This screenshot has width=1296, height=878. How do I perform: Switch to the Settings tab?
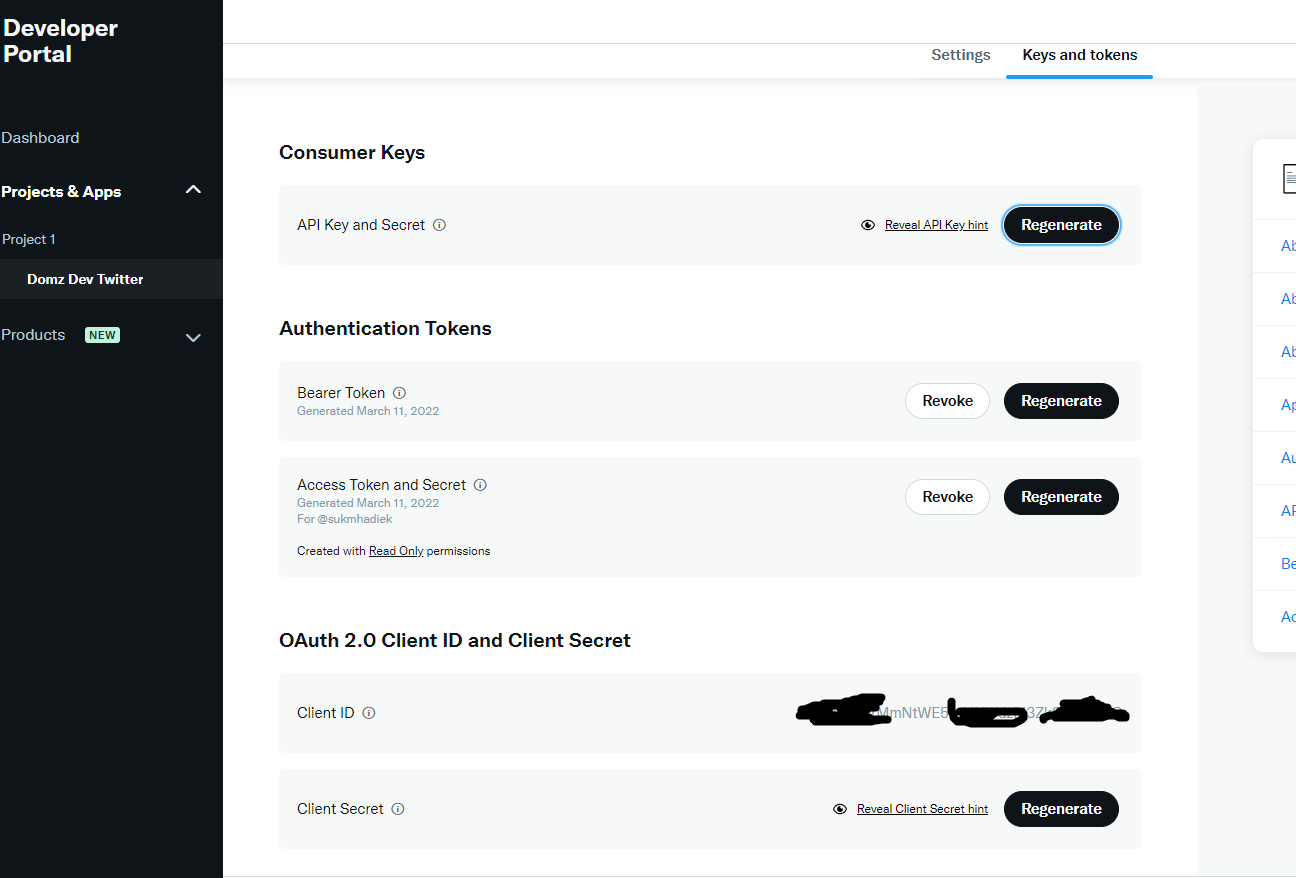pos(961,55)
